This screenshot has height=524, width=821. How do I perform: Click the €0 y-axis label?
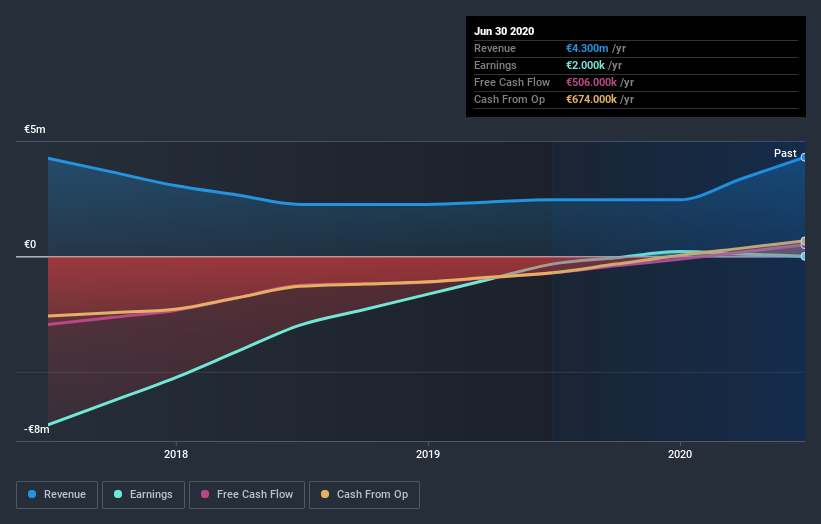coord(30,244)
